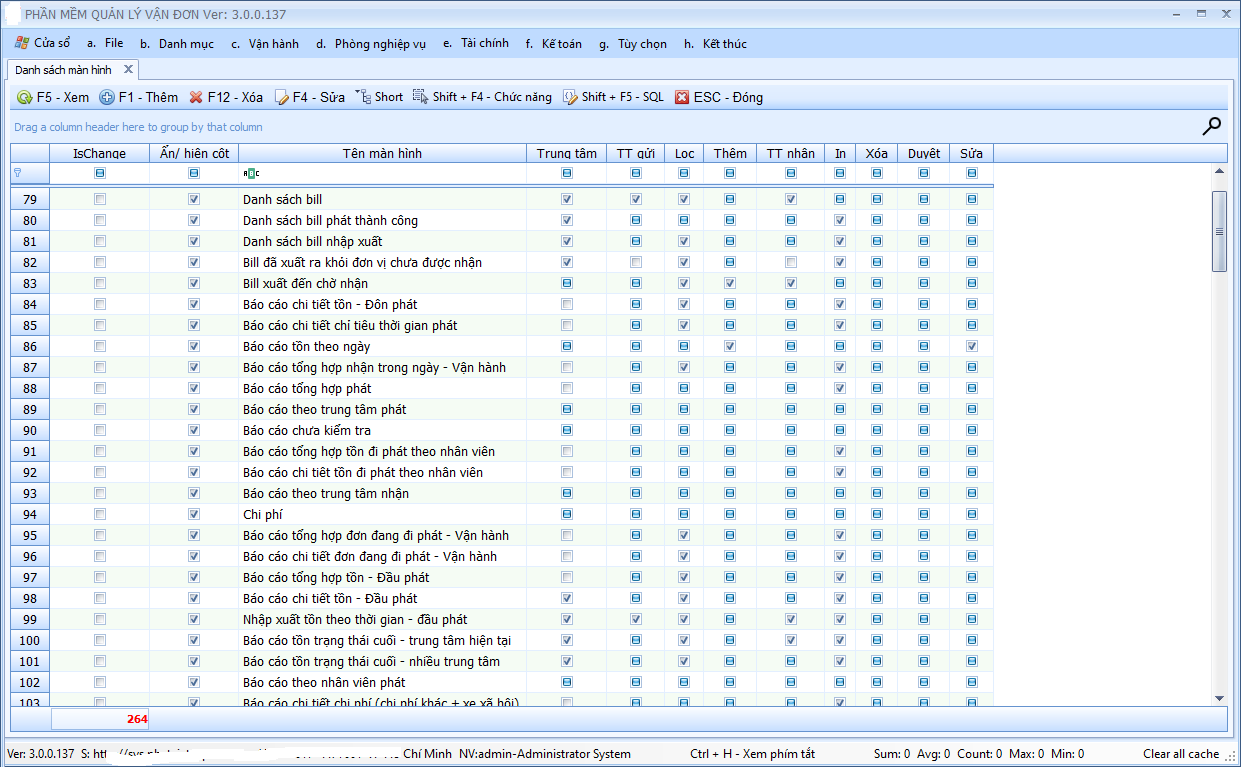Open Shift + F4 - Chức năng
The image size is (1241, 767).
pos(482,97)
